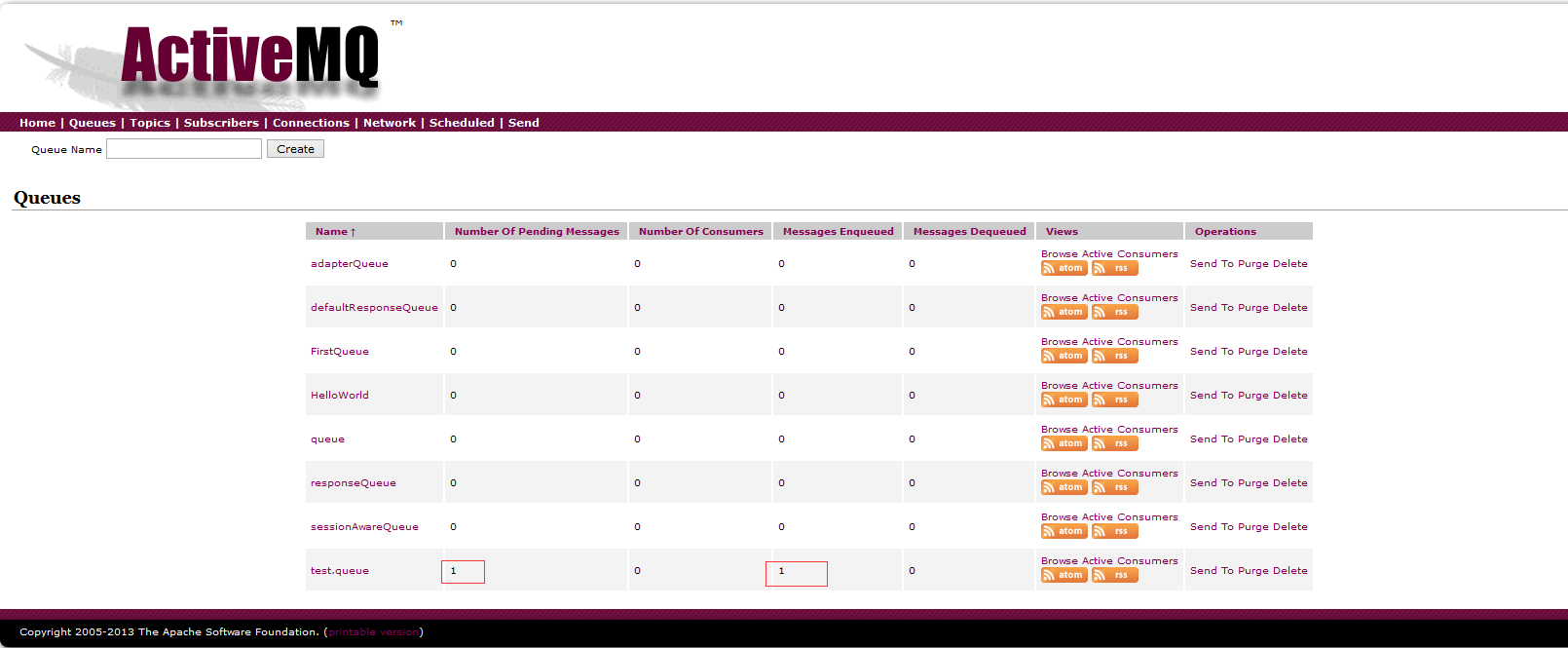The image size is (1568, 648).
Task: Sort by Messages Dequeued column
Action: (x=969, y=232)
